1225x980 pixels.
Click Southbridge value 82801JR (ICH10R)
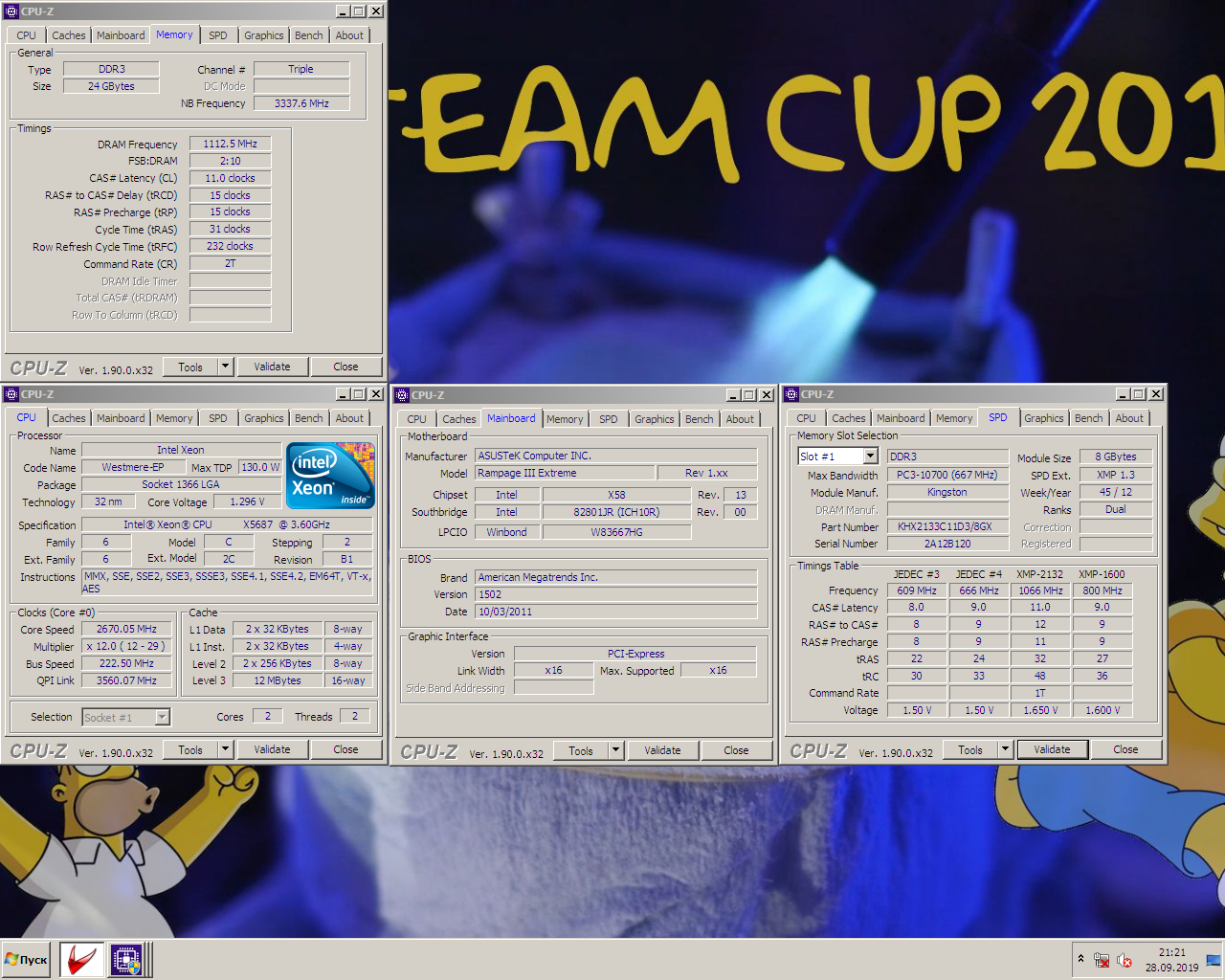tap(616, 512)
